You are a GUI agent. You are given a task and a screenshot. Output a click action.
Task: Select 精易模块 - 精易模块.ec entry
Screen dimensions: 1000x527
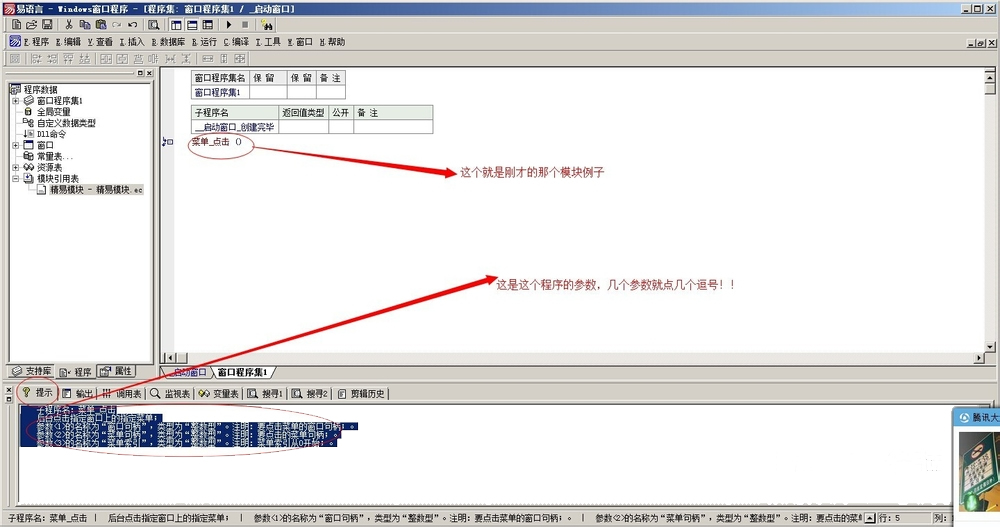(96, 190)
